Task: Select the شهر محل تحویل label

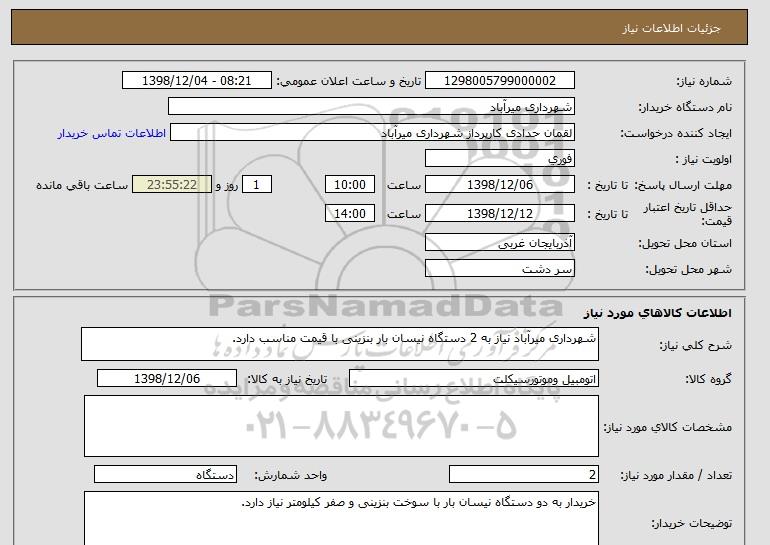Action: pos(688,269)
